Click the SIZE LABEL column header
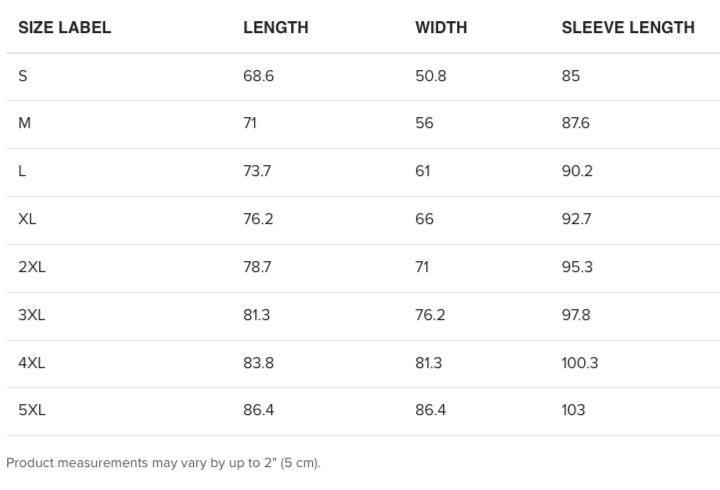 tap(65, 28)
